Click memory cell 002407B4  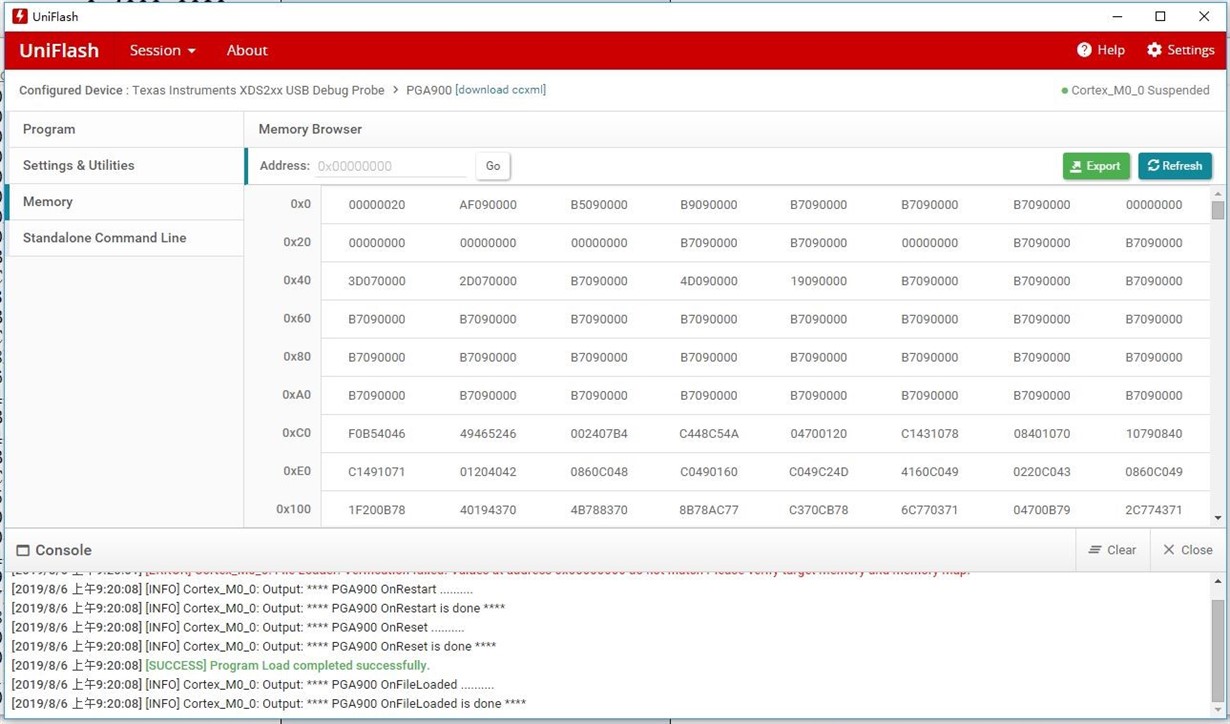599,434
